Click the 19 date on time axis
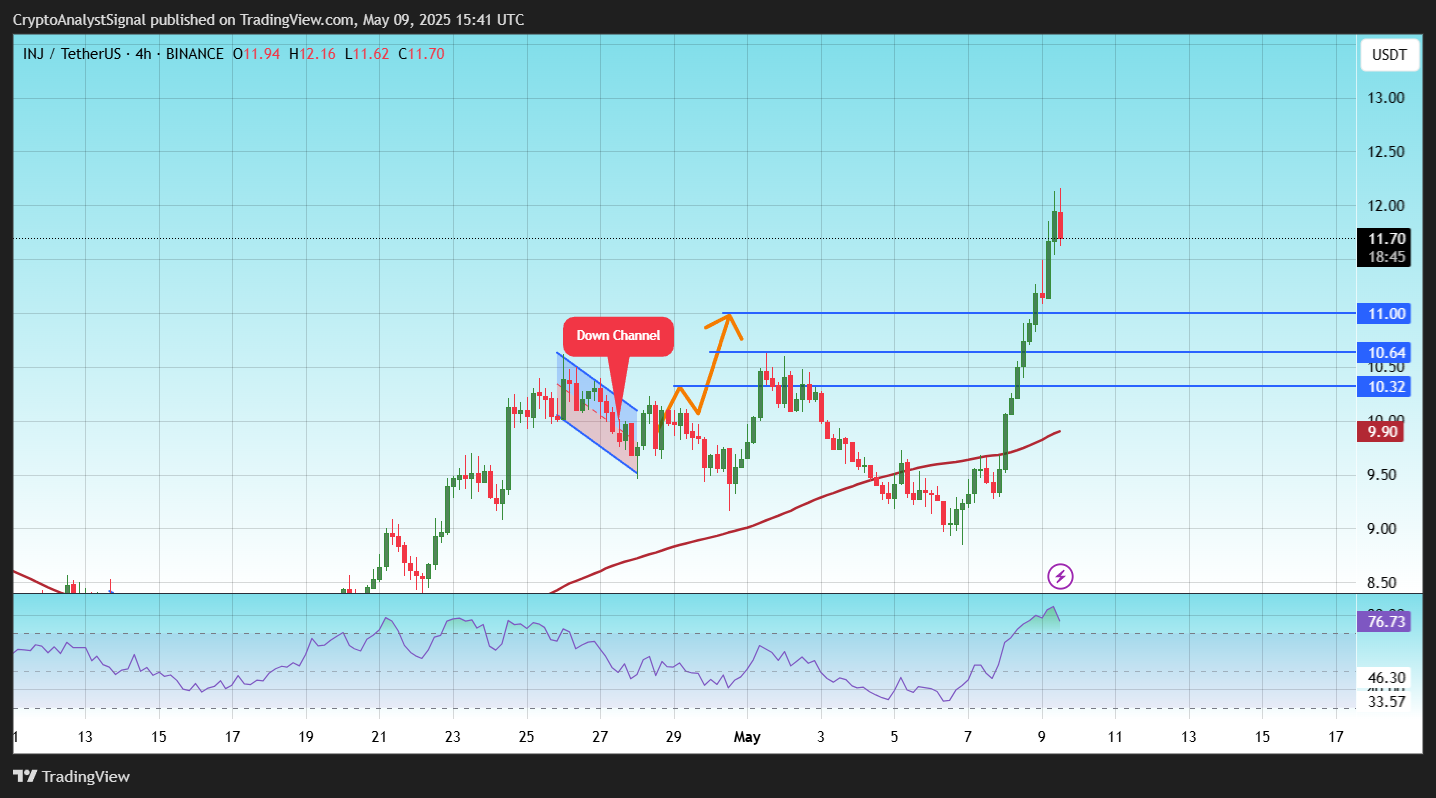 (x=306, y=737)
